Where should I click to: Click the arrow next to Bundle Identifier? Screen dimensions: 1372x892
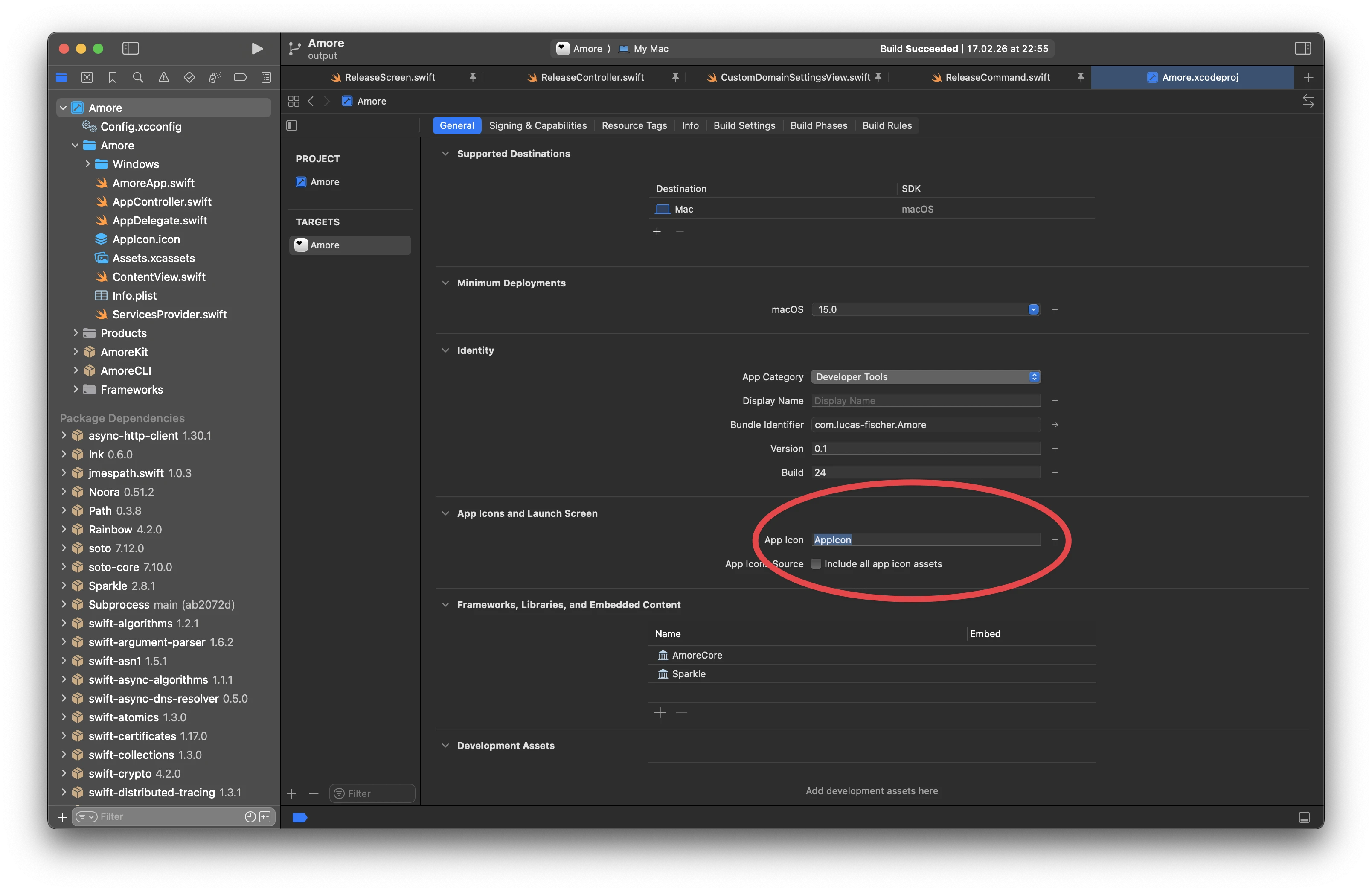click(1055, 424)
